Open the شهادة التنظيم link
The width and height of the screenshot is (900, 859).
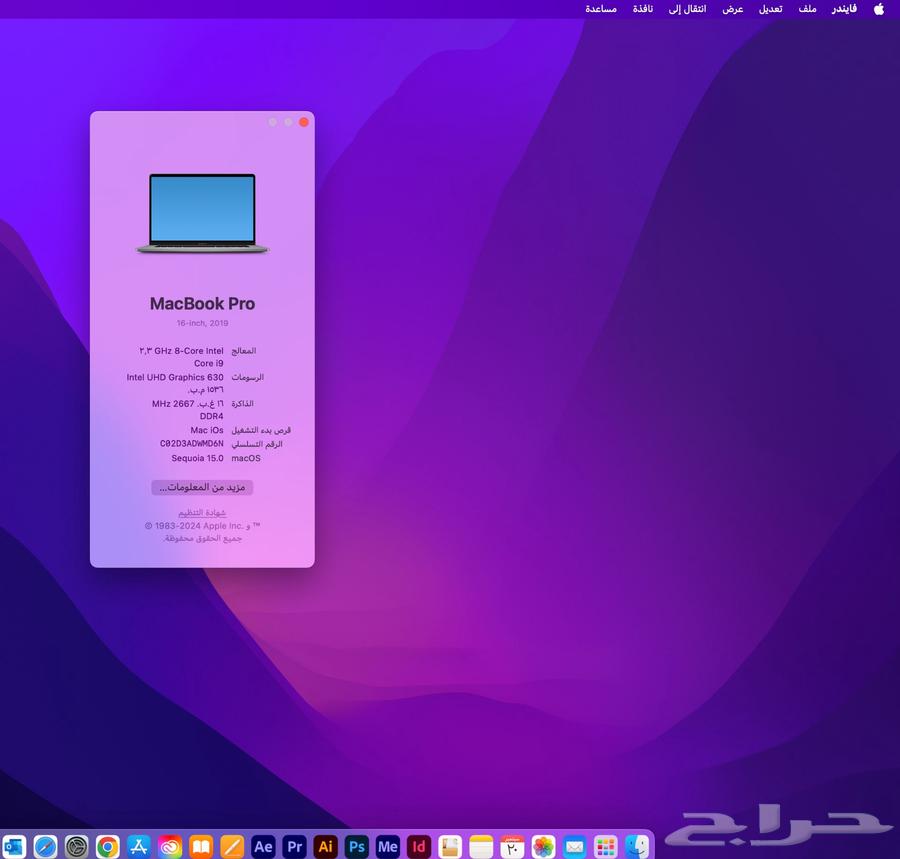201,512
